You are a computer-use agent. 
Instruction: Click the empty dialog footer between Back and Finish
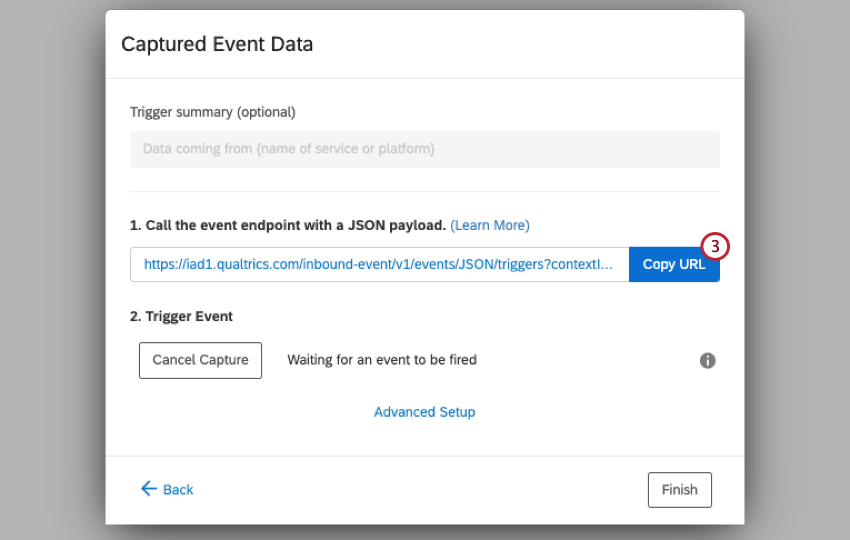(420, 490)
